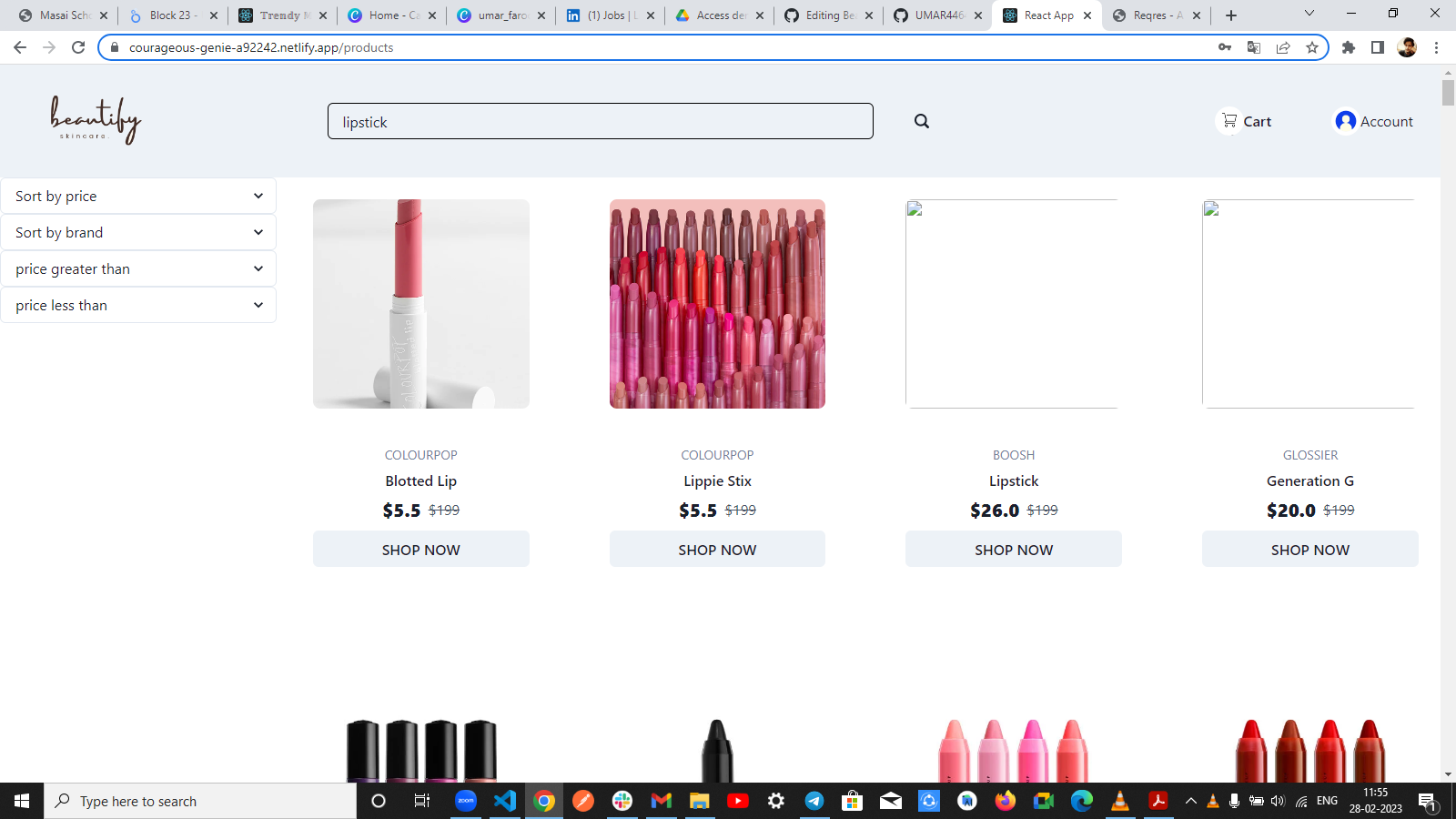
Task: Switch to the Editing Be GitHub tab
Action: 829,15
